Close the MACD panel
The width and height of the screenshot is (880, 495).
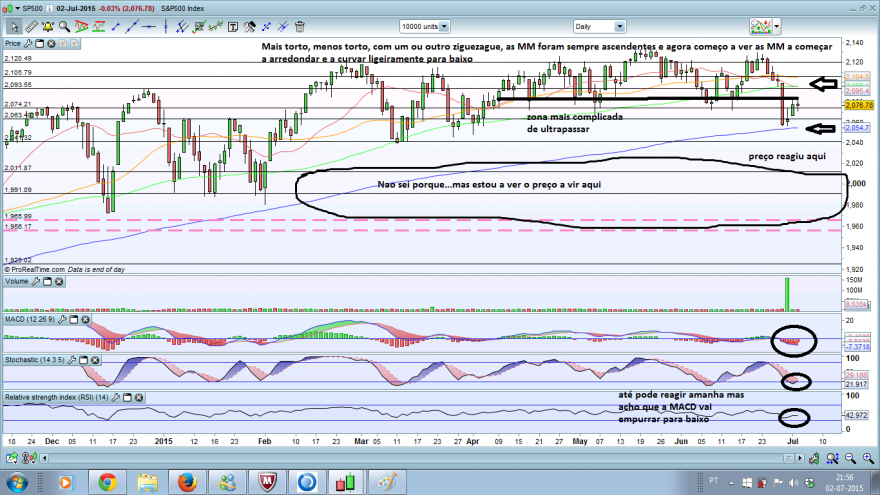coord(85,319)
